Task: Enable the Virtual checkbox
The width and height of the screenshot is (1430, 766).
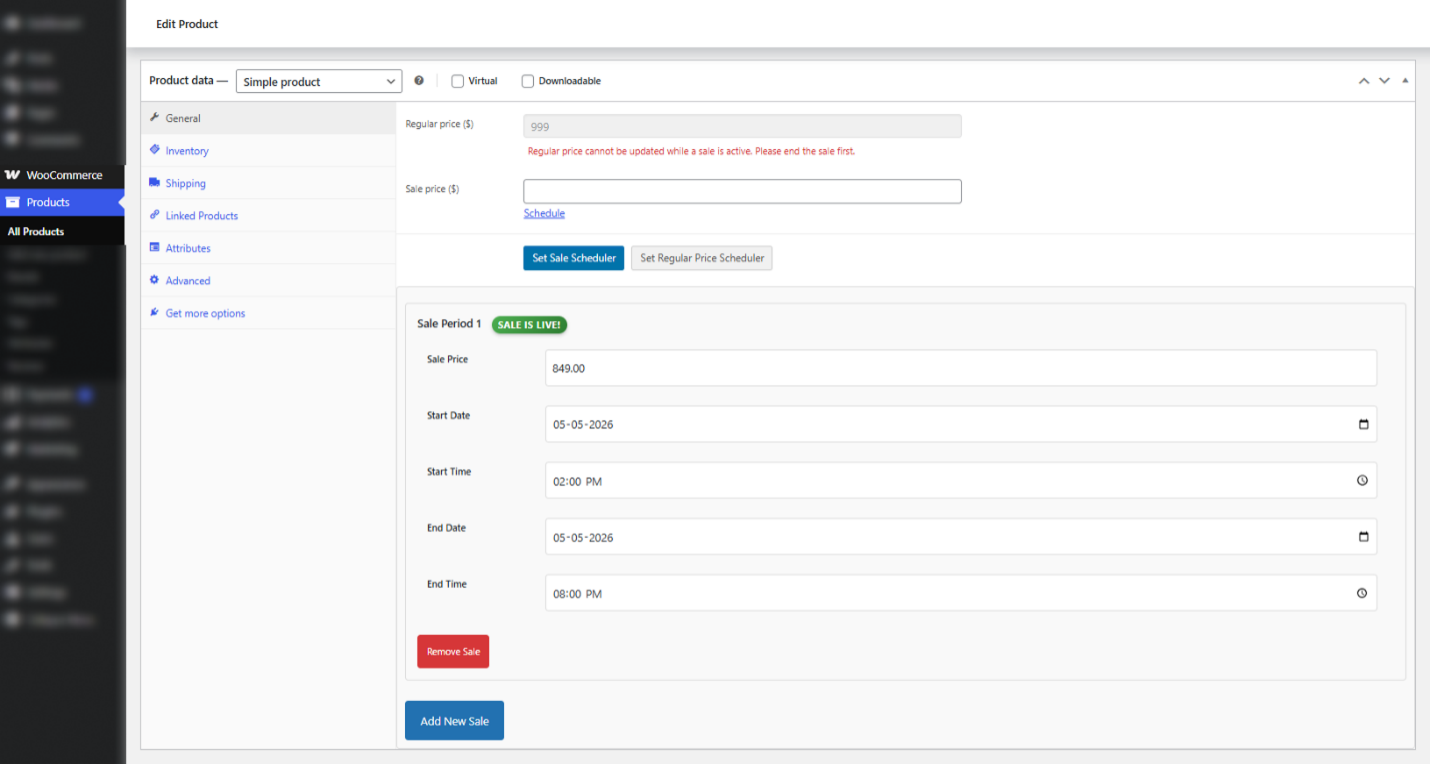Action: point(457,81)
